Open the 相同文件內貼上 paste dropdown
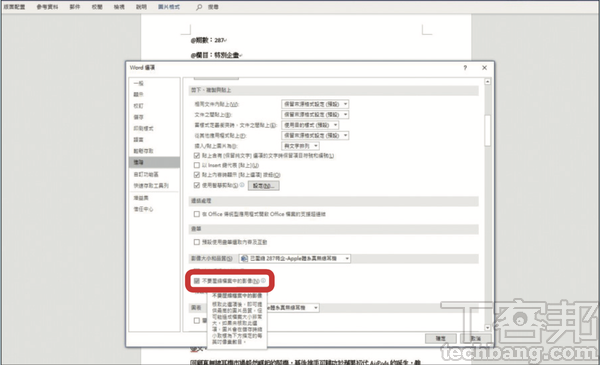The image size is (600, 365). (315, 104)
